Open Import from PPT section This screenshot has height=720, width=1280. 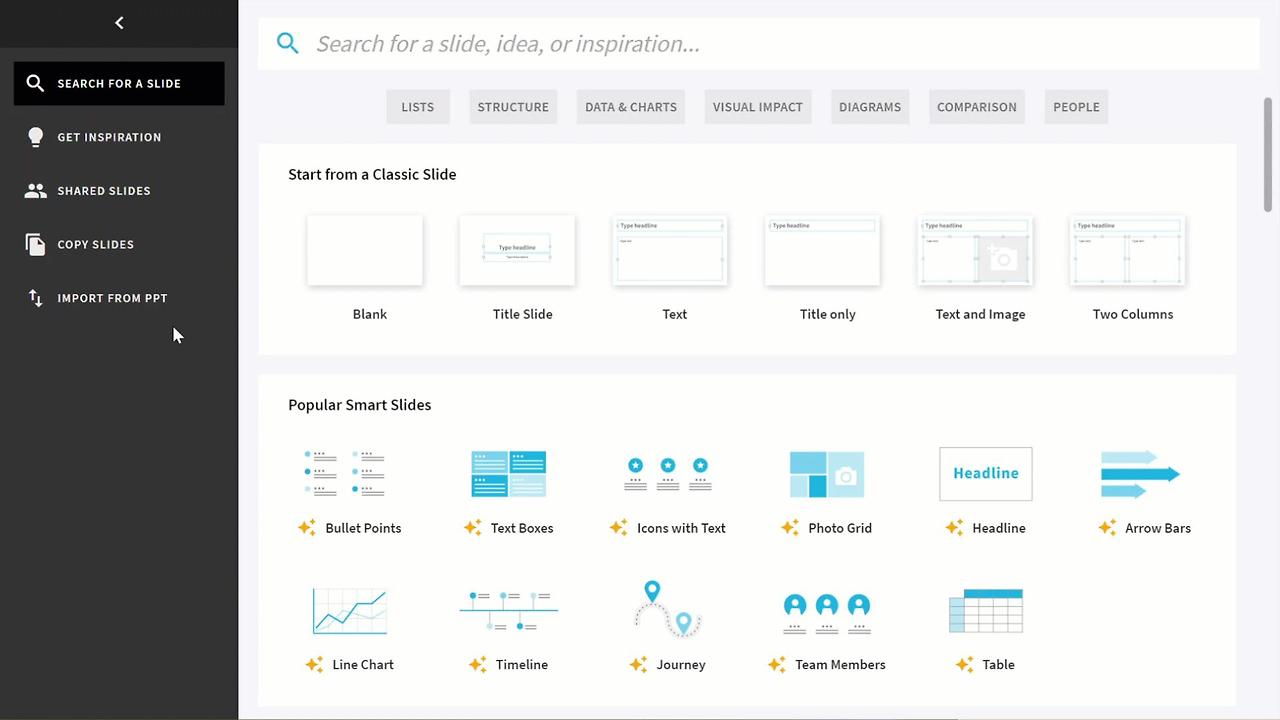pyautogui.click(x=119, y=298)
